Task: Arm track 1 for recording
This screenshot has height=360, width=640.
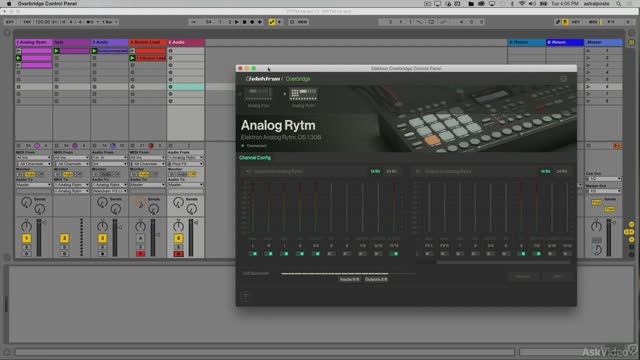Action: [26, 254]
